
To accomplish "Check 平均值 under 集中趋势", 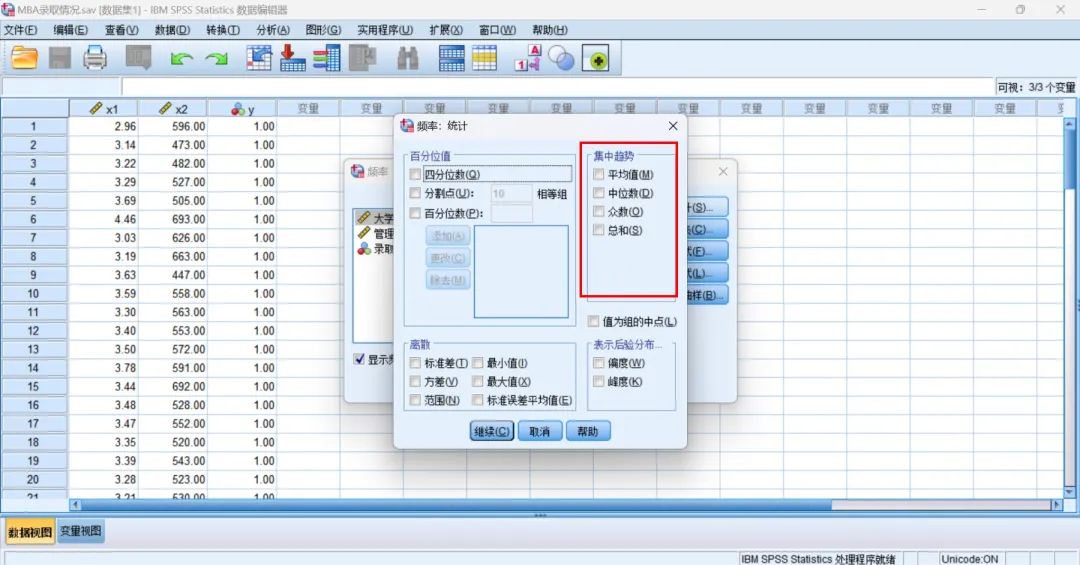I will tap(599, 174).
